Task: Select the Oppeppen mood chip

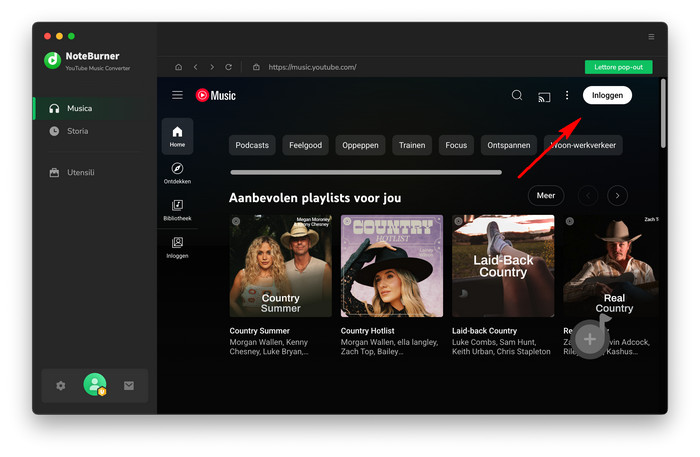Action: click(x=360, y=145)
